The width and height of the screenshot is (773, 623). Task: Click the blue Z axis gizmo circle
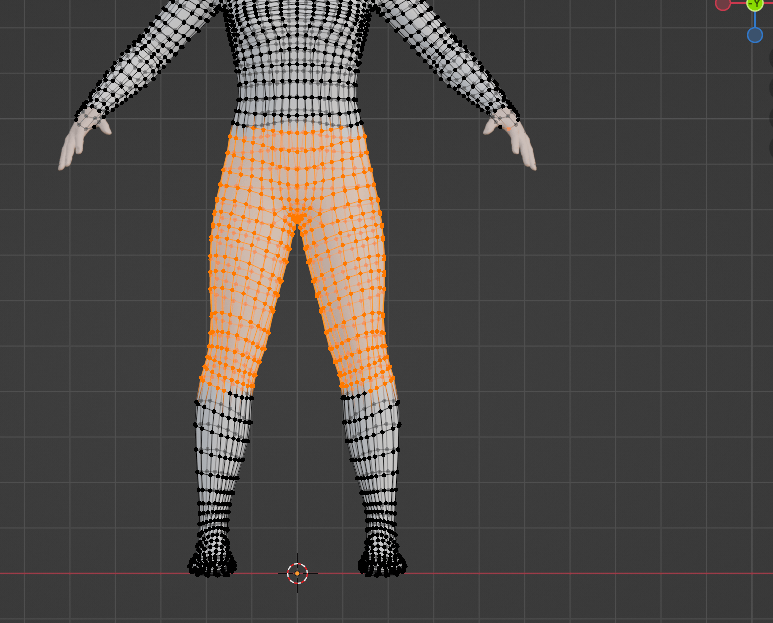tap(755, 35)
